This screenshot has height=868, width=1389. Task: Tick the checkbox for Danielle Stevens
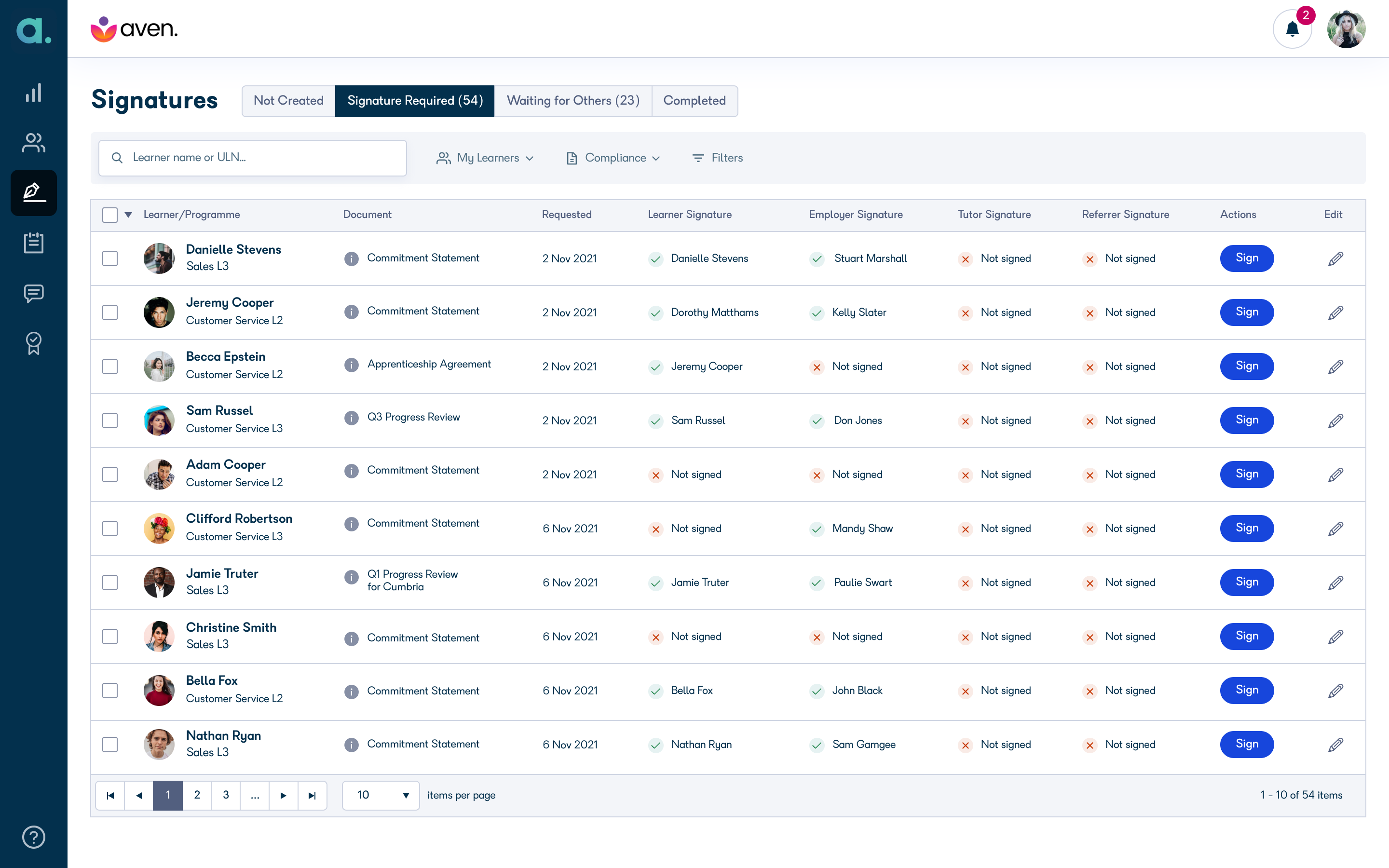coord(109,258)
